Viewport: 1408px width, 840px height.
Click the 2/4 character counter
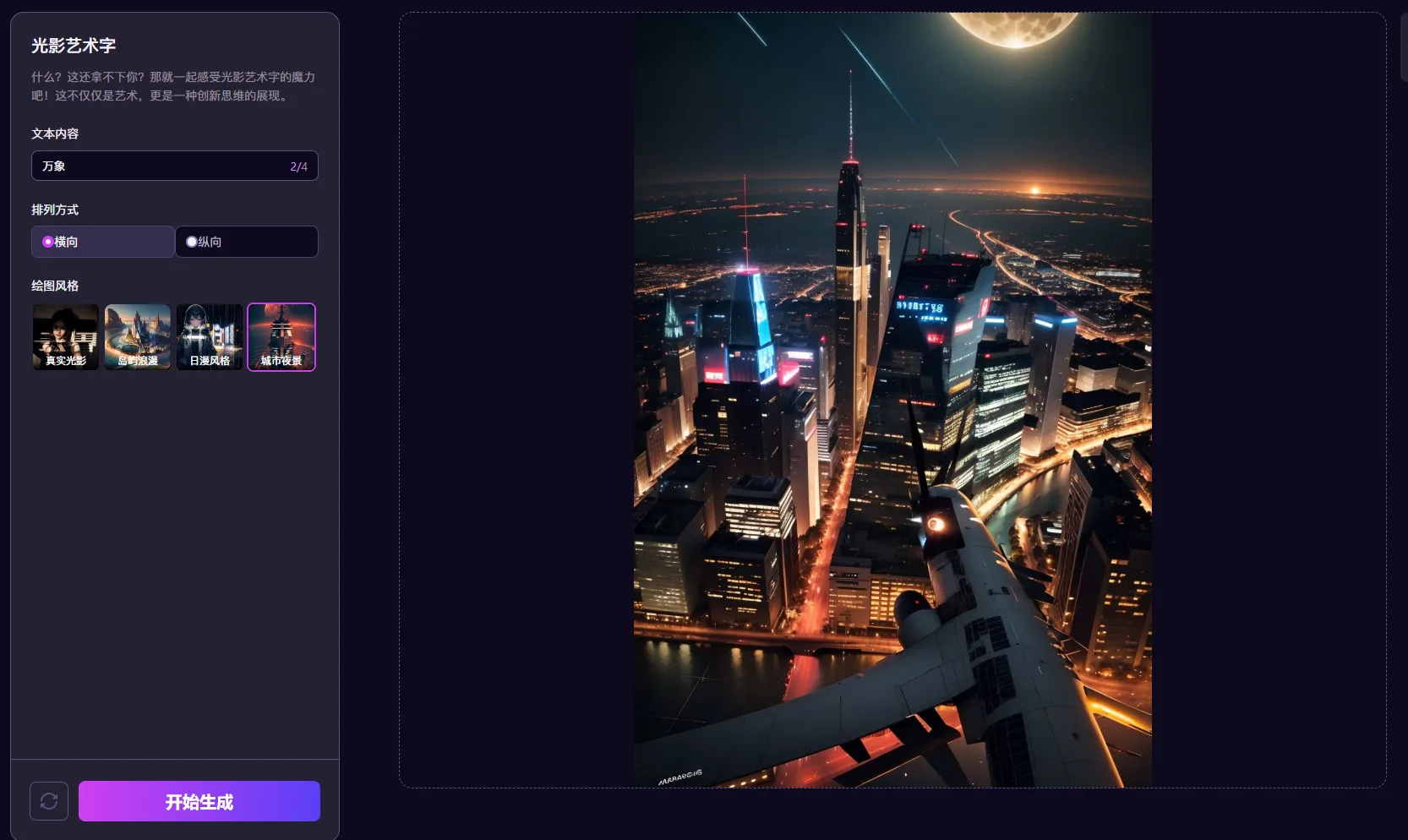pyautogui.click(x=298, y=166)
